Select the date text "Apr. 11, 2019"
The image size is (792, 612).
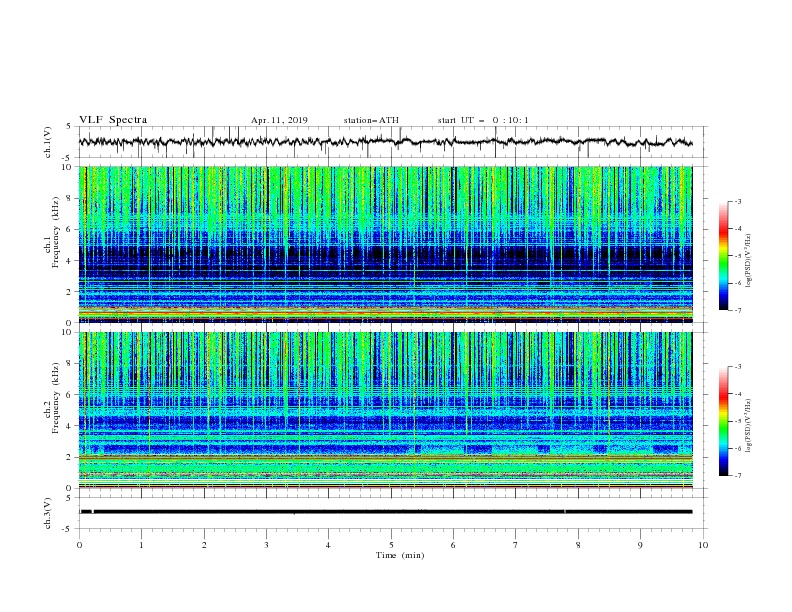tap(279, 120)
